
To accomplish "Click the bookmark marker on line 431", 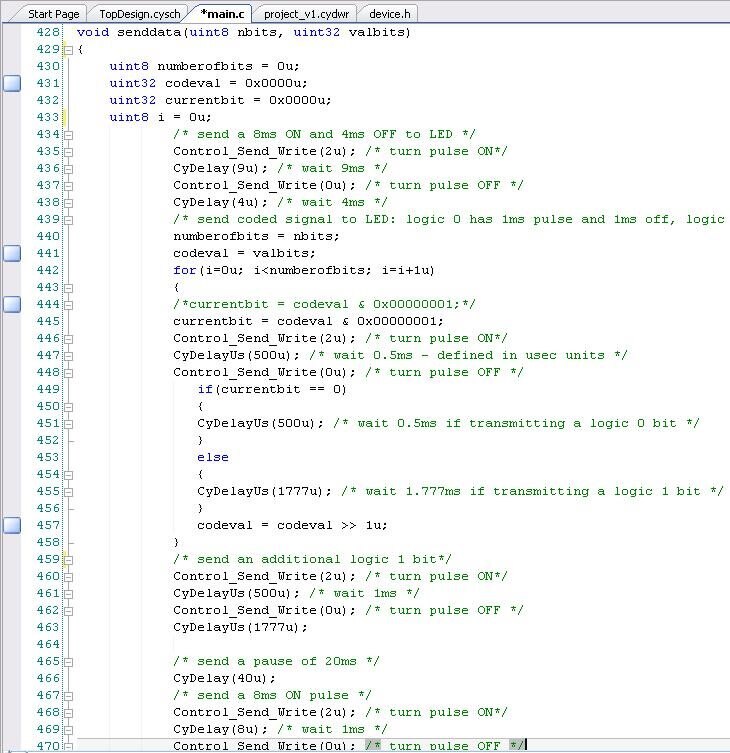I will [x=12, y=84].
